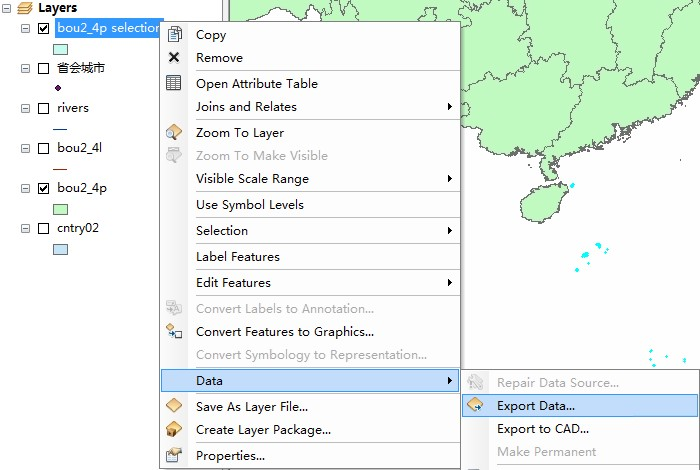Select the Layers root in table of contents
The height and width of the screenshot is (470, 700).
[x=57, y=8]
